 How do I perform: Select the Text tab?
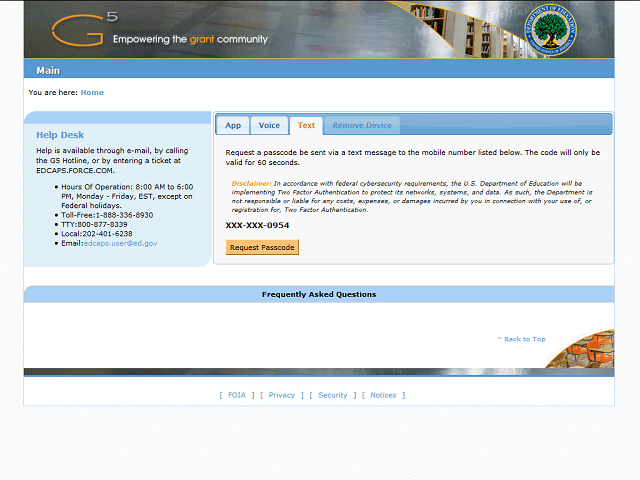306,125
